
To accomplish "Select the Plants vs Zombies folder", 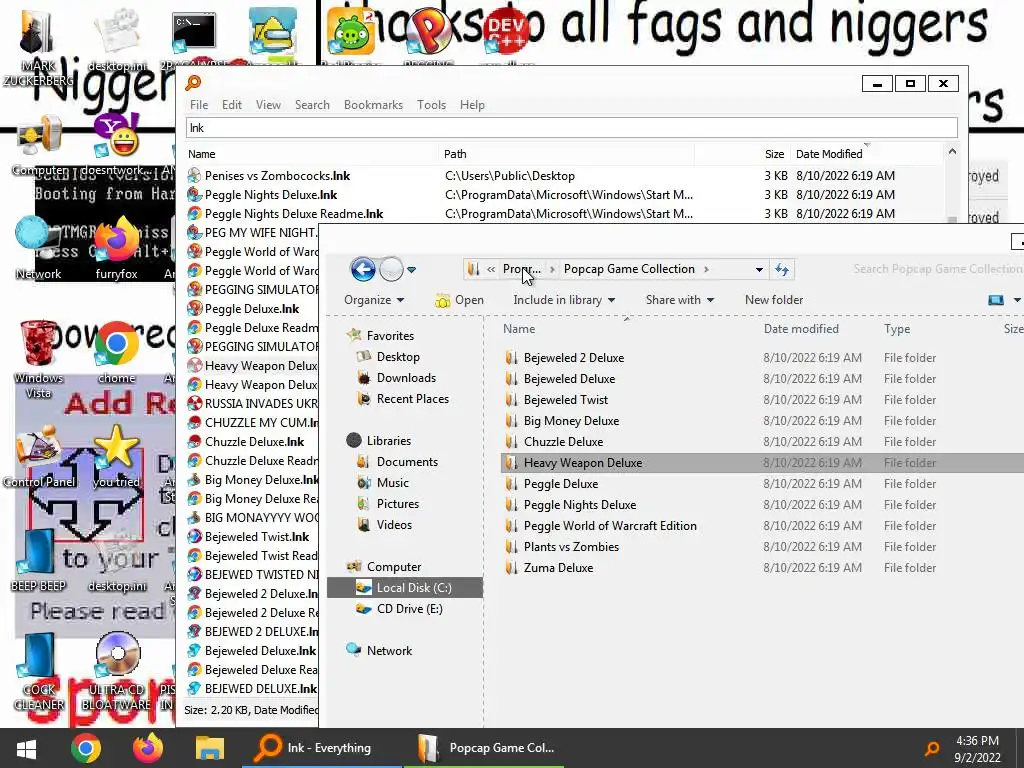I will coord(571,547).
